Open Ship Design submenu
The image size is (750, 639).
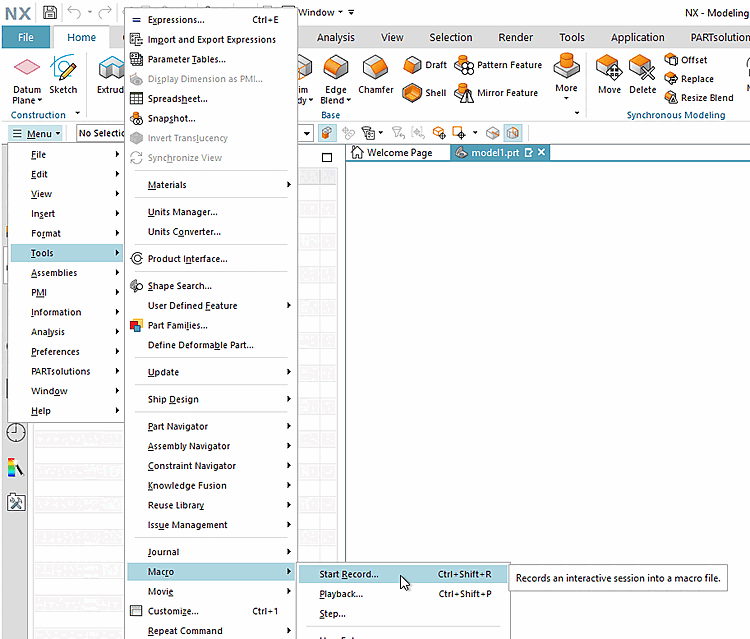pos(210,399)
